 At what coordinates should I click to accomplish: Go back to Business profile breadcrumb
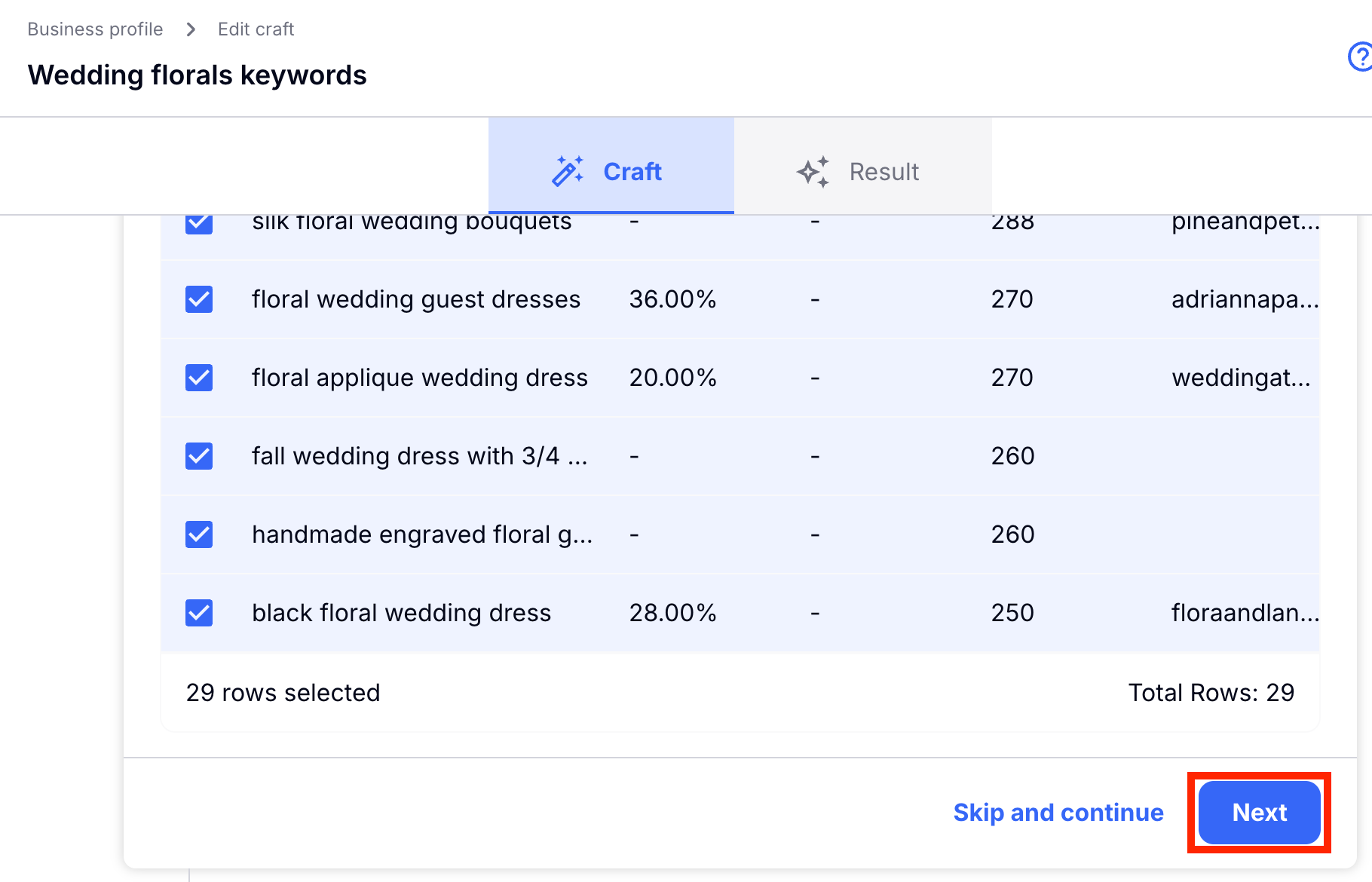click(x=95, y=29)
